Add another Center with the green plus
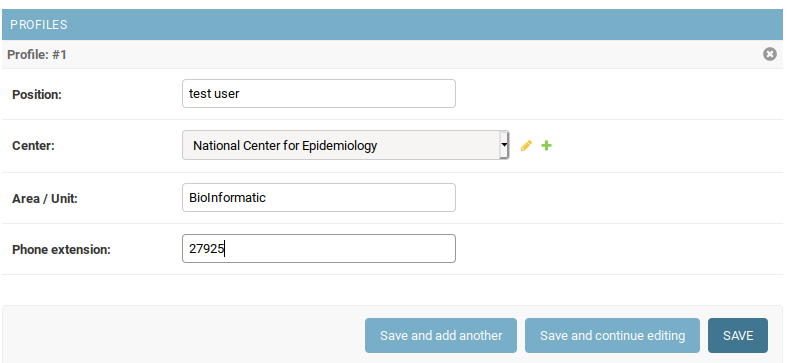The height and width of the screenshot is (363, 789). click(x=546, y=146)
